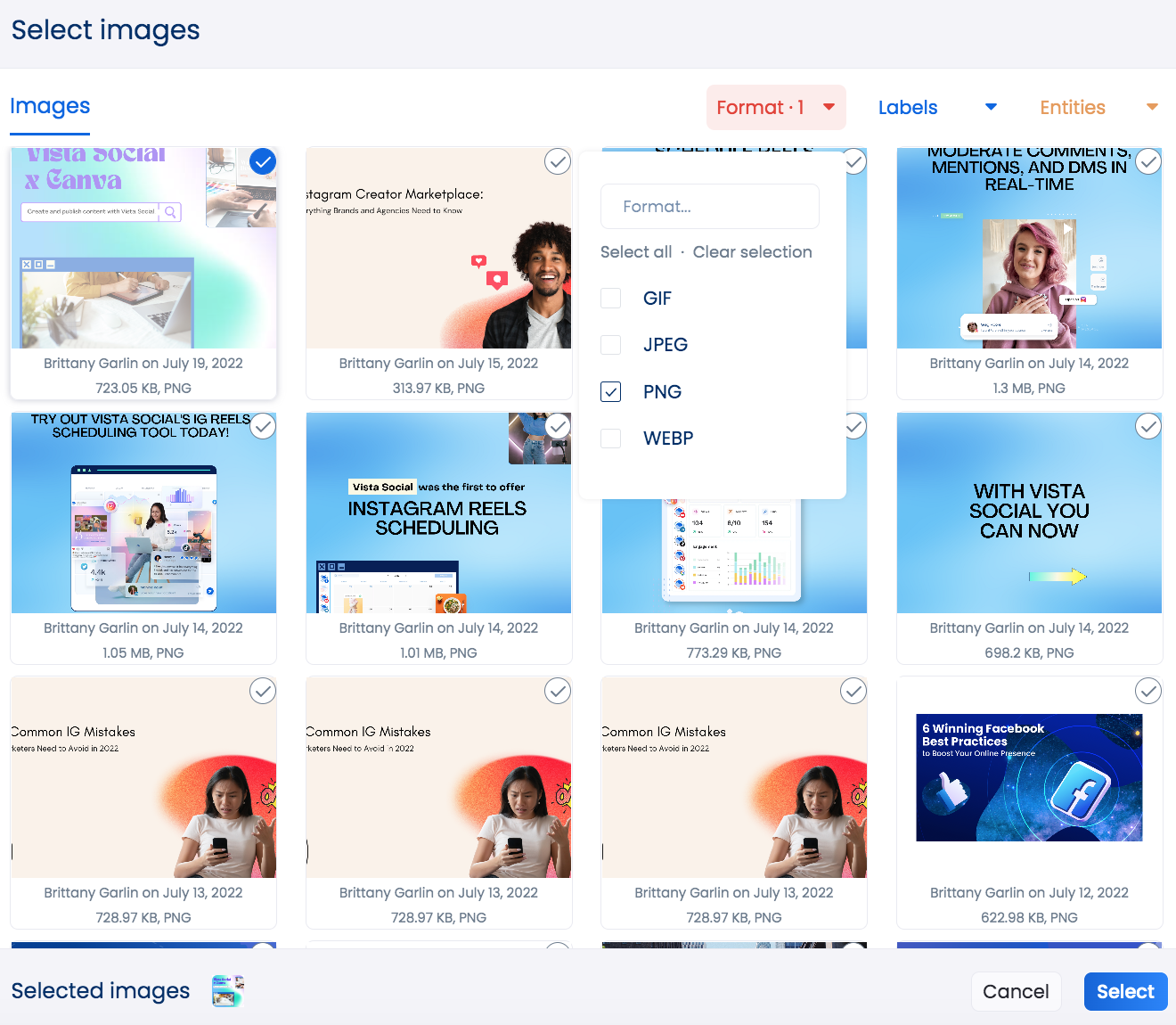1176x1025 pixels.
Task: Select the Instagram Creator Marketplace image checkmark
Action: (x=557, y=161)
